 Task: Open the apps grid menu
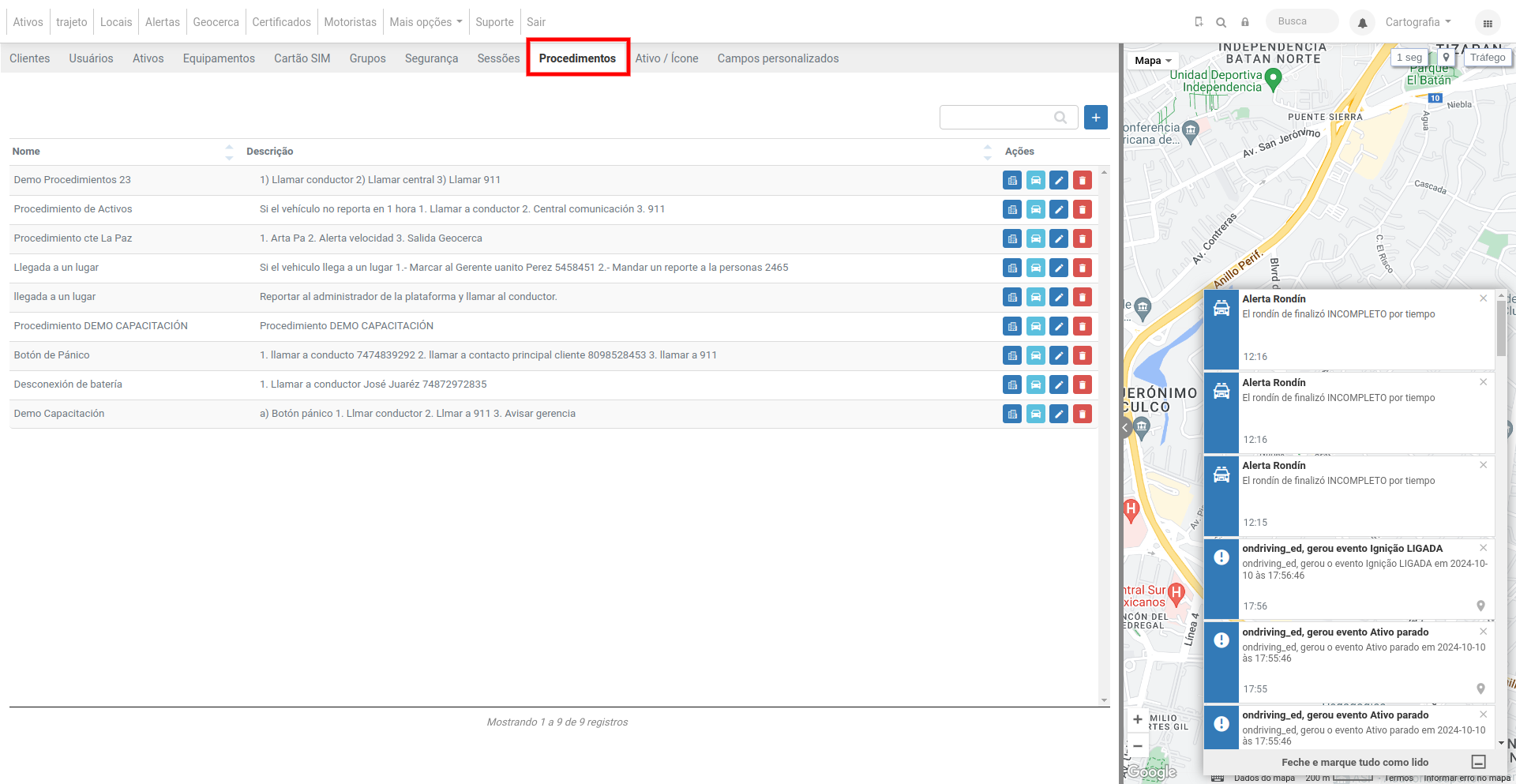[x=1488, y=23]
